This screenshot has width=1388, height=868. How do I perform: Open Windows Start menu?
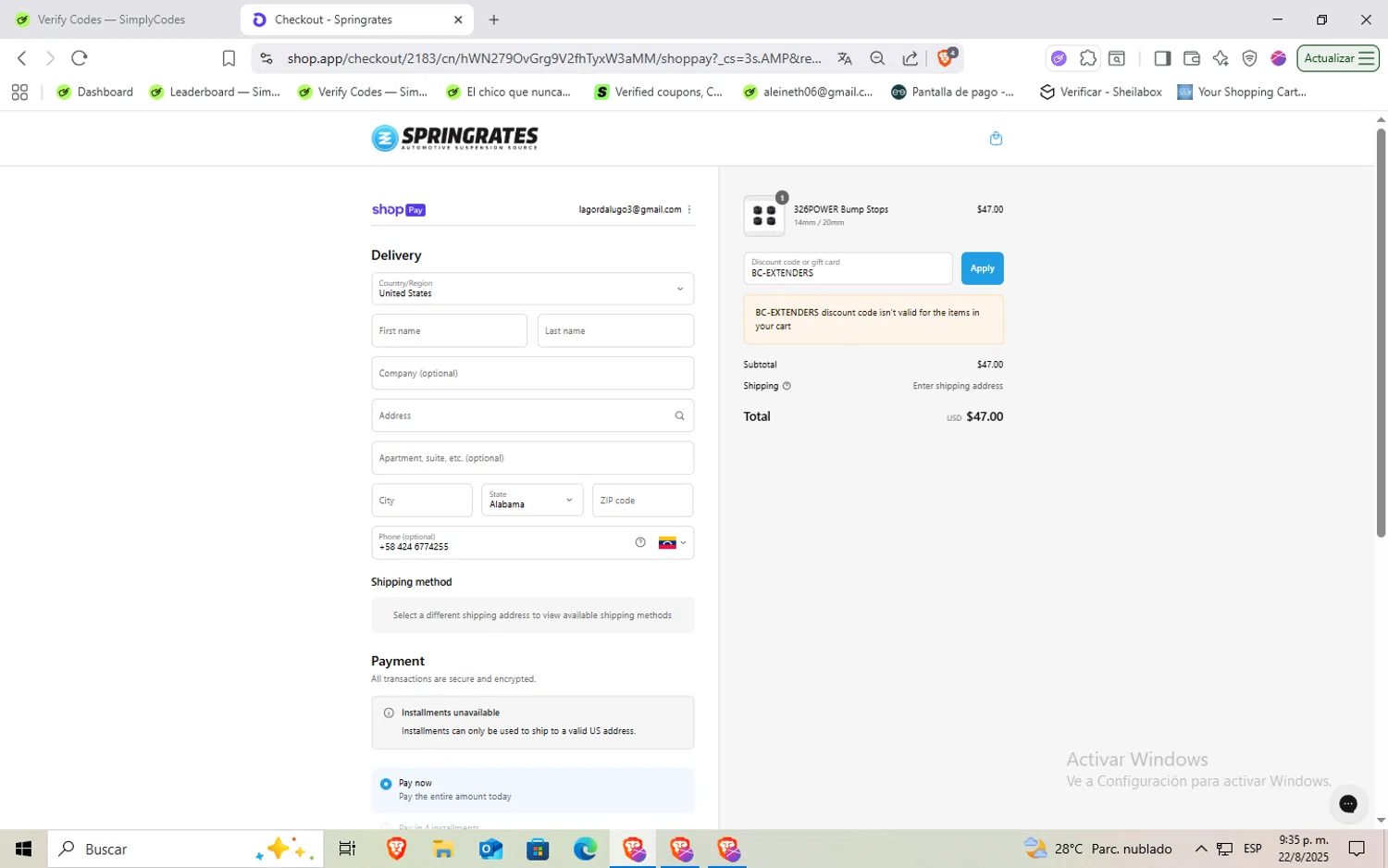click(x=24, y=849)
